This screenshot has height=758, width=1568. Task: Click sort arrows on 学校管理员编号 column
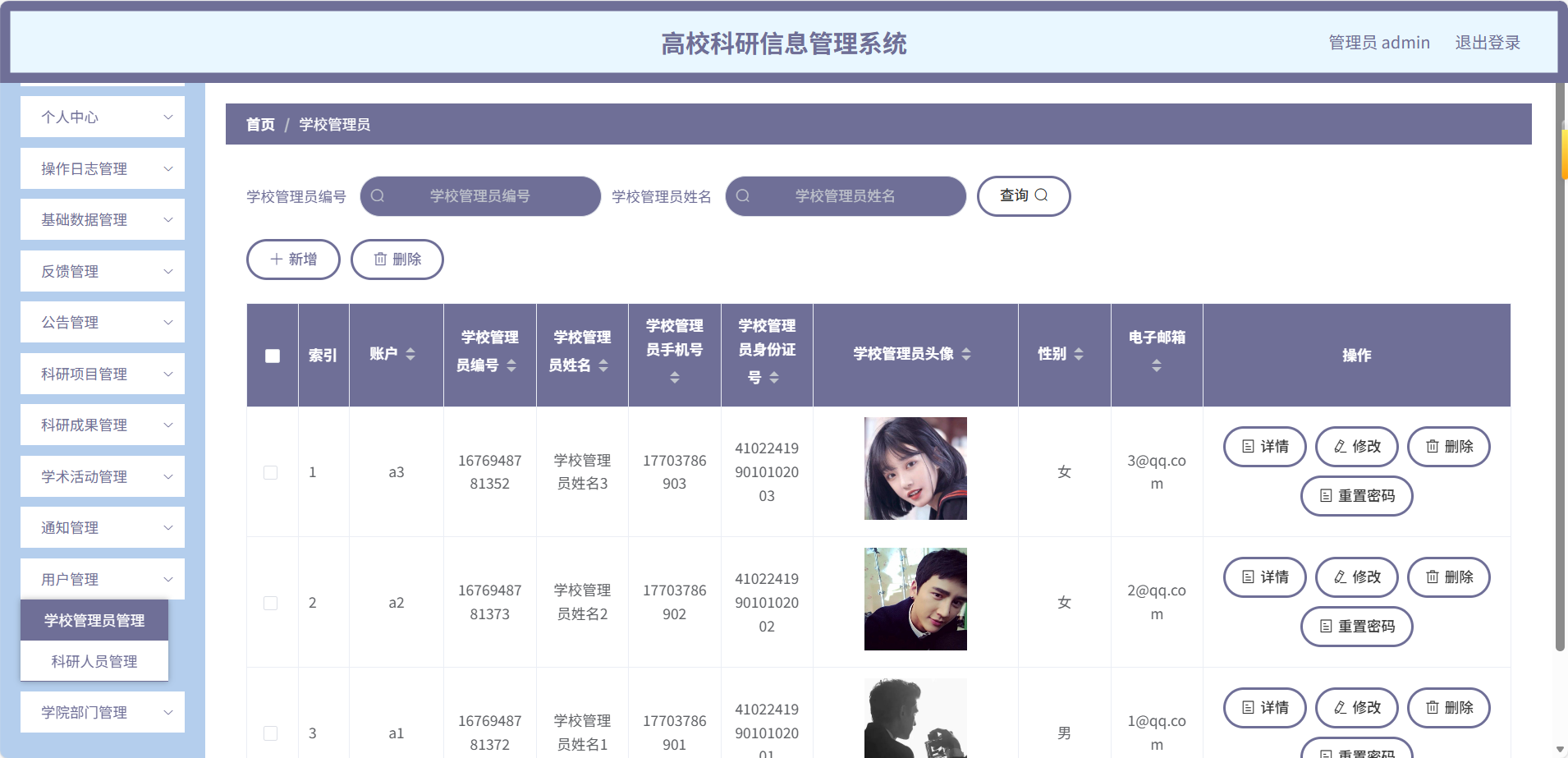click(511, 365)
